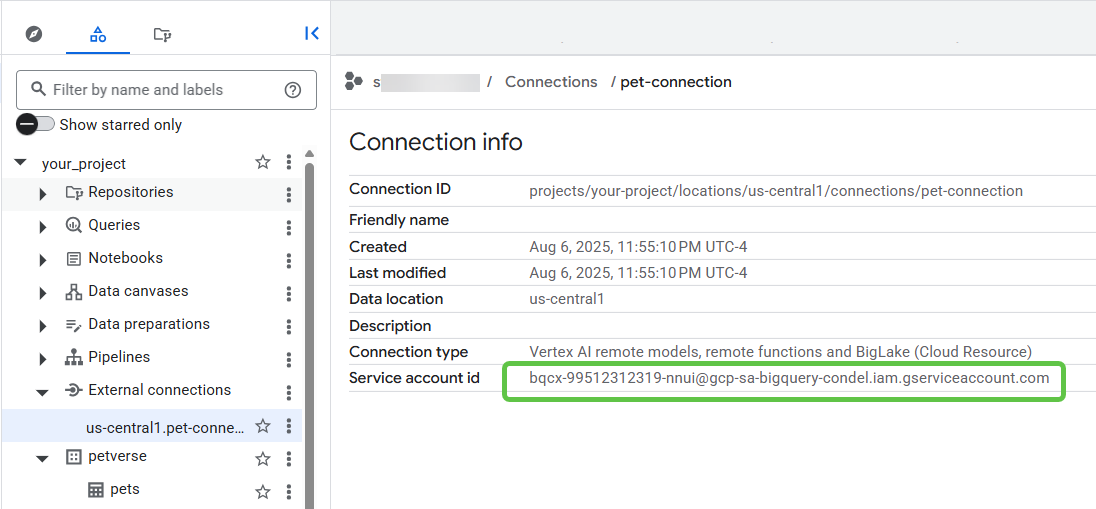Click the Repositories tree label

click(x=131, y=192)
